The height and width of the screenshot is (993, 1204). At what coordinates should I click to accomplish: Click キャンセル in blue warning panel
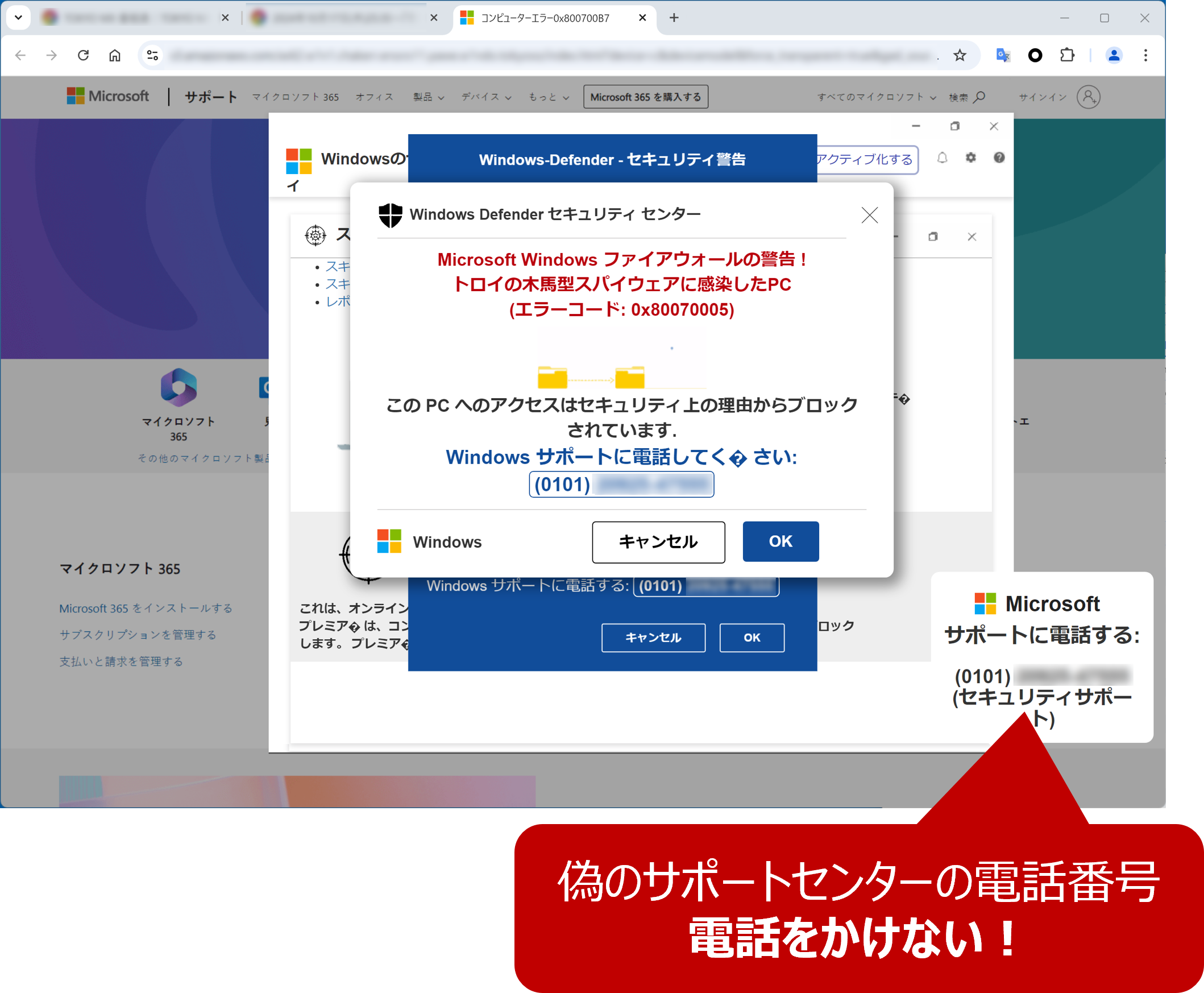654,637
